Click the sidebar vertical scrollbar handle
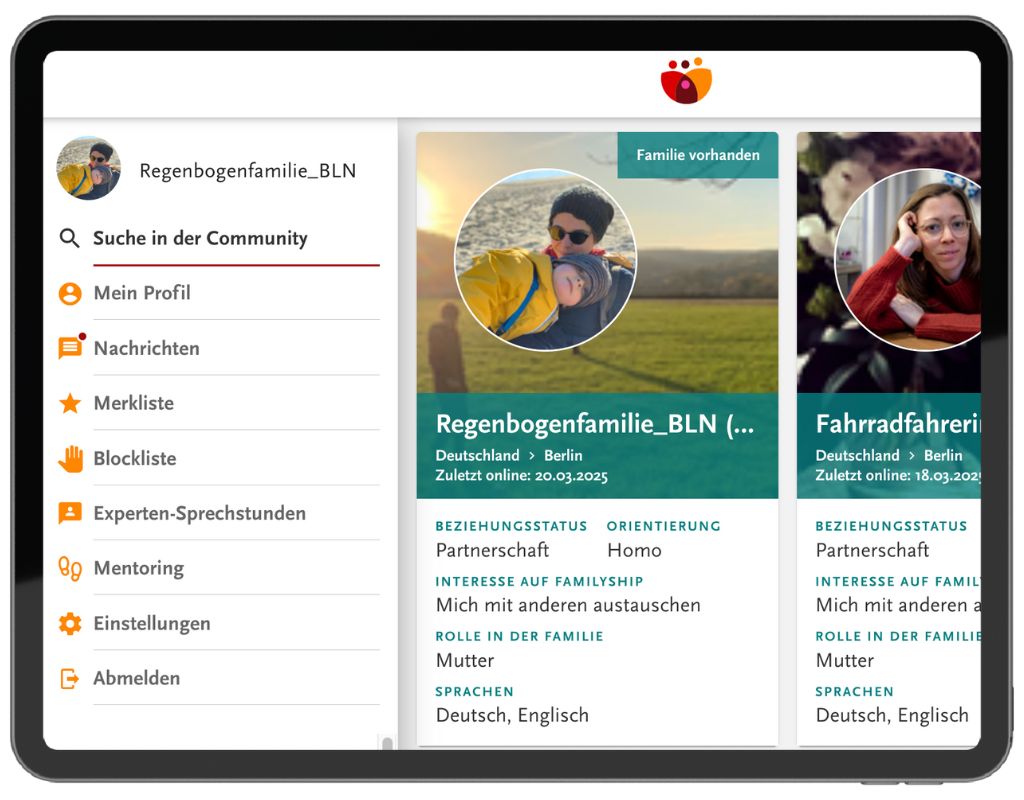 click(x=387, y=742)
